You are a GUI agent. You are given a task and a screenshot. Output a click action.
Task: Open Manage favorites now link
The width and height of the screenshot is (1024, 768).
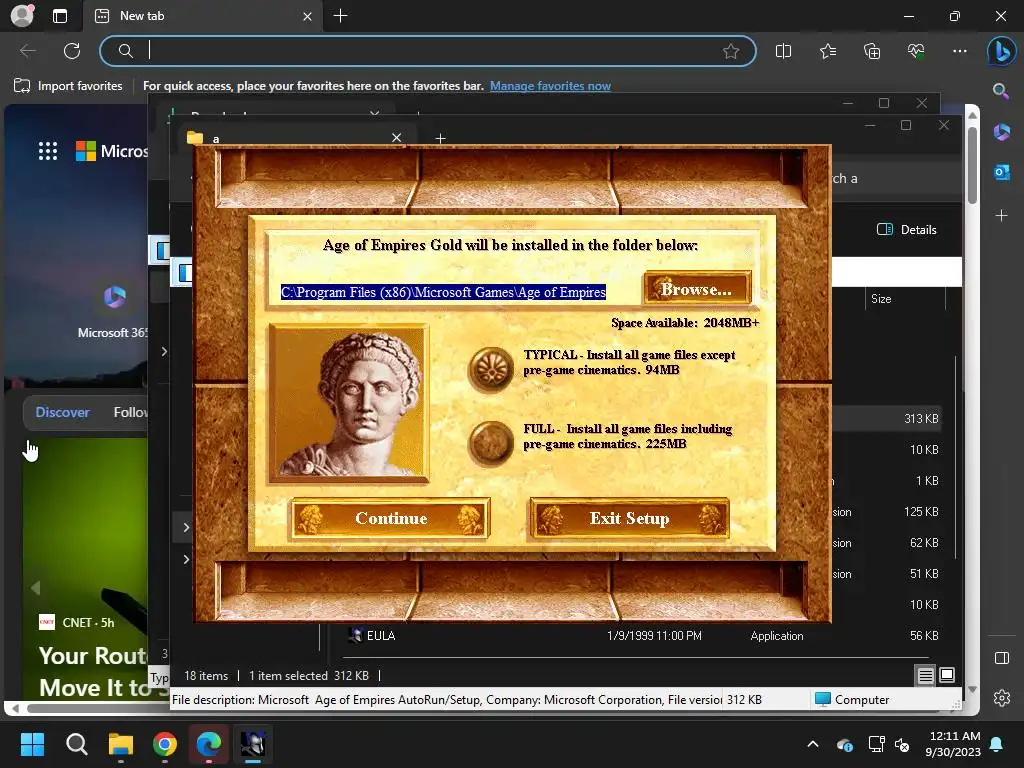tap(550, 86)
